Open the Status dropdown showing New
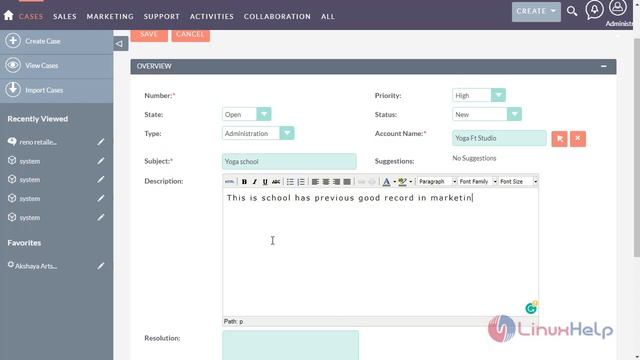This screenshot has height=360, width=640. pyautogui.click(x=487, y=114)
